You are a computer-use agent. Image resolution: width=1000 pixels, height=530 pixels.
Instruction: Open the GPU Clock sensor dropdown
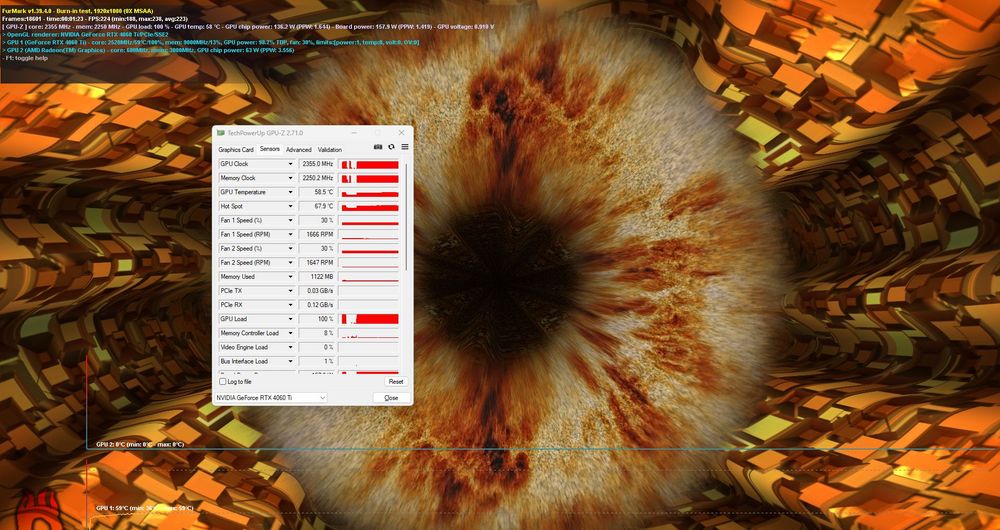(x=290, y=164)
